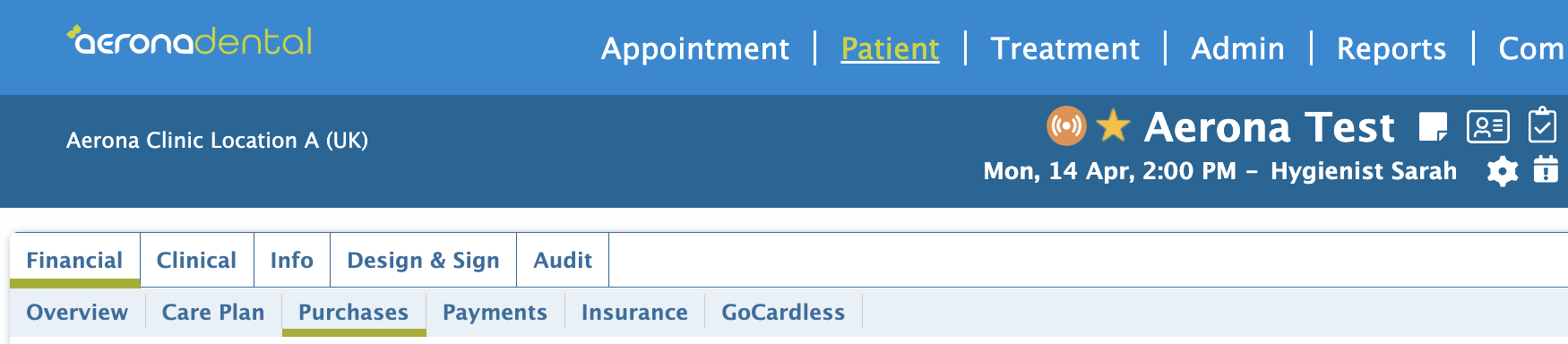Click the Aerona Test patient name

1270,127
